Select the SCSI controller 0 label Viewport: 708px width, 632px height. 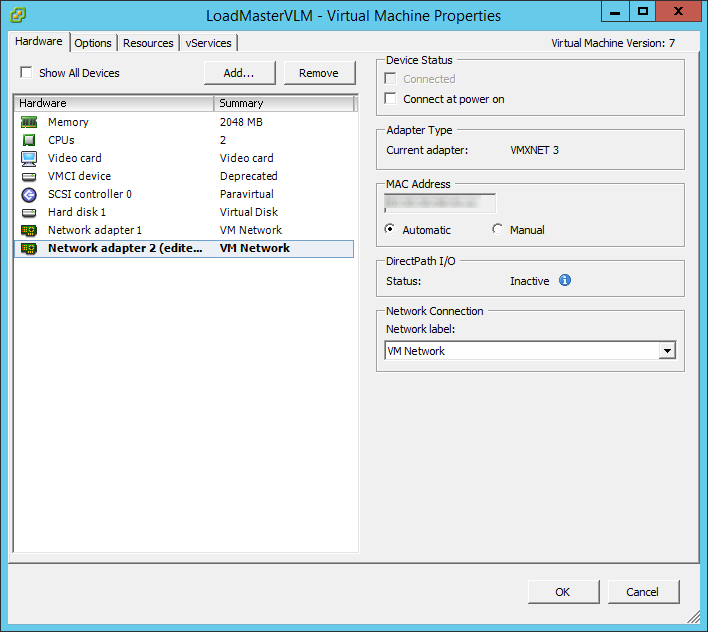(x=89, y=195)
